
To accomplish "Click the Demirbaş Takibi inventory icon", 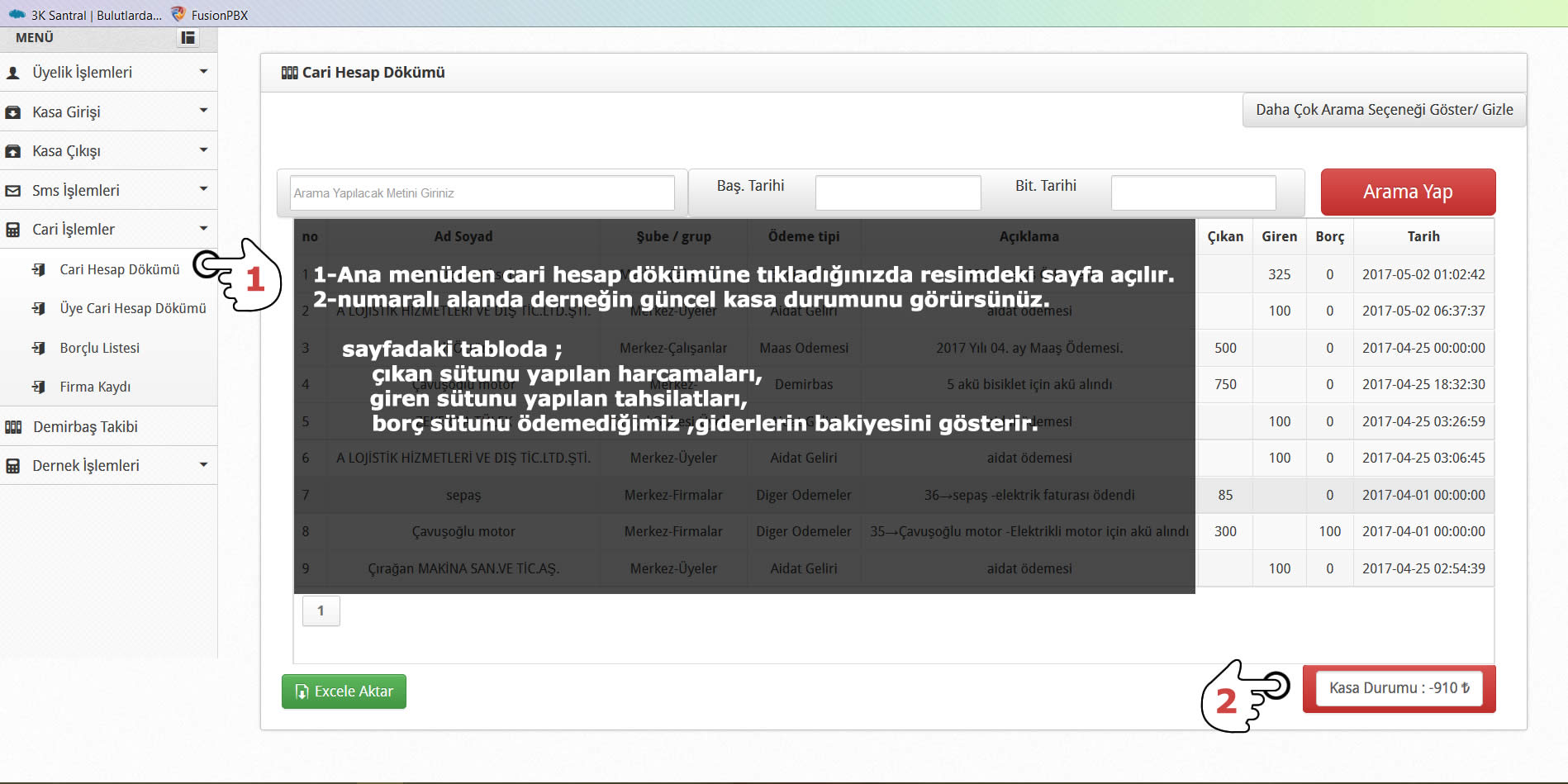I will click(x=13, y=427).
